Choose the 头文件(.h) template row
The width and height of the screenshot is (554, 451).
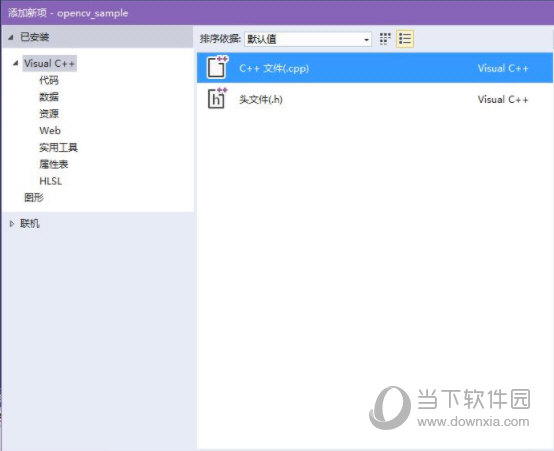pyautogui.click(x=375, y=99)
